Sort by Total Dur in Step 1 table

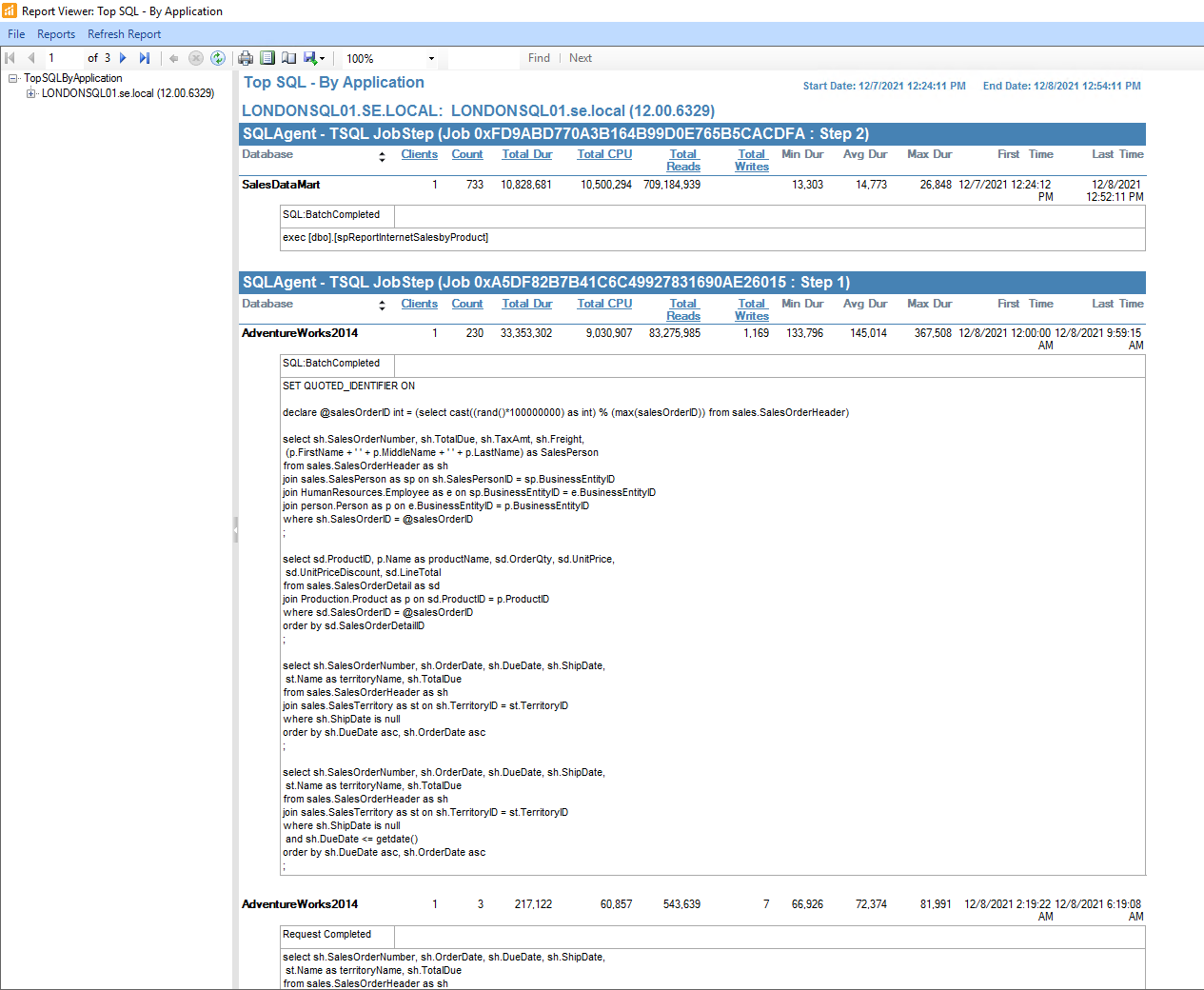pos(527,304)
